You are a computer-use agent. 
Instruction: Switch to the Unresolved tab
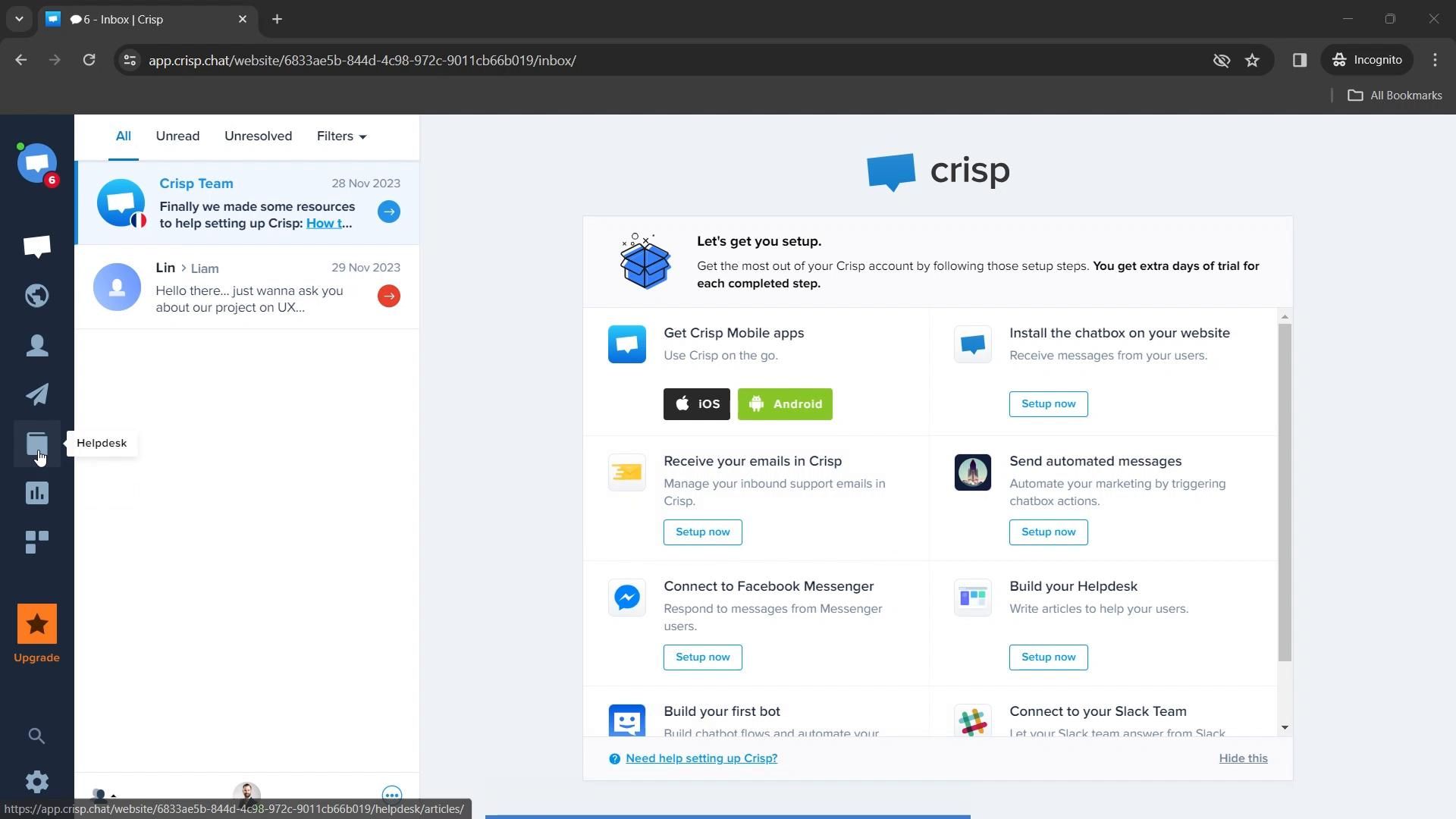point(258,136)
